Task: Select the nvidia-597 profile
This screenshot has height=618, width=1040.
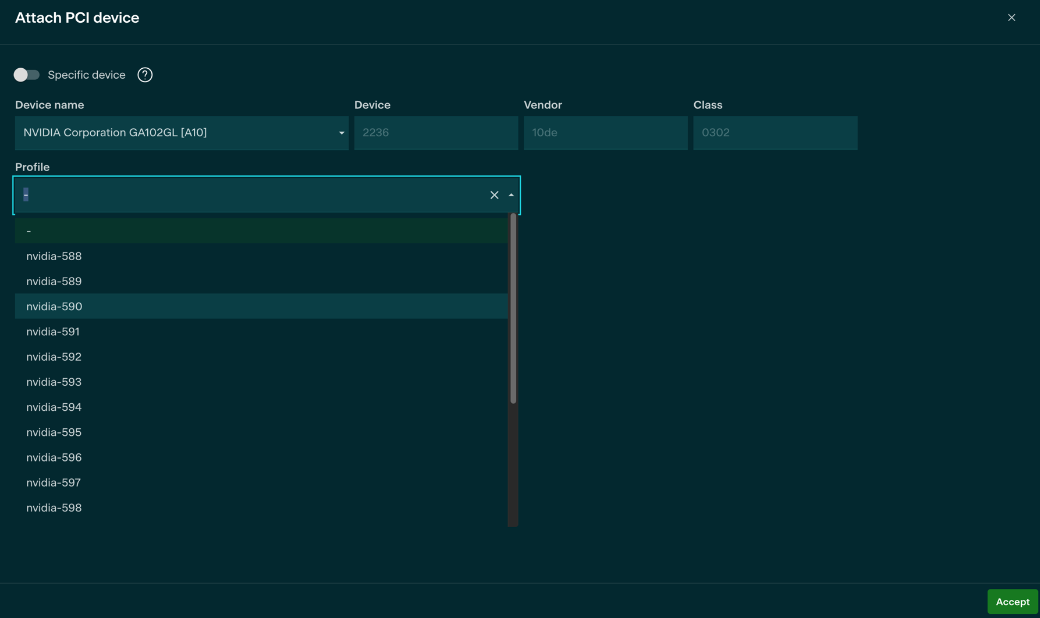Action: (x=54, y=483)
